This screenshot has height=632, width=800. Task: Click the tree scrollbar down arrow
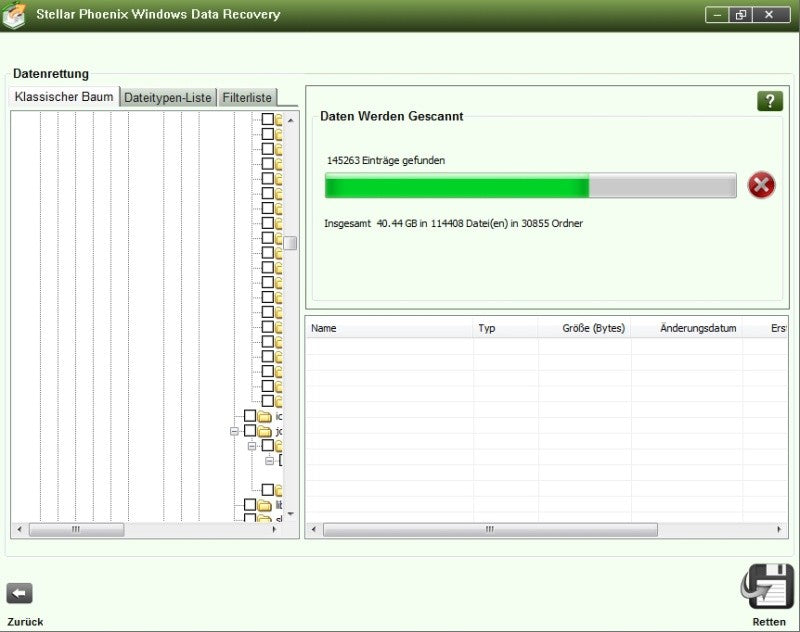point(291,514)
